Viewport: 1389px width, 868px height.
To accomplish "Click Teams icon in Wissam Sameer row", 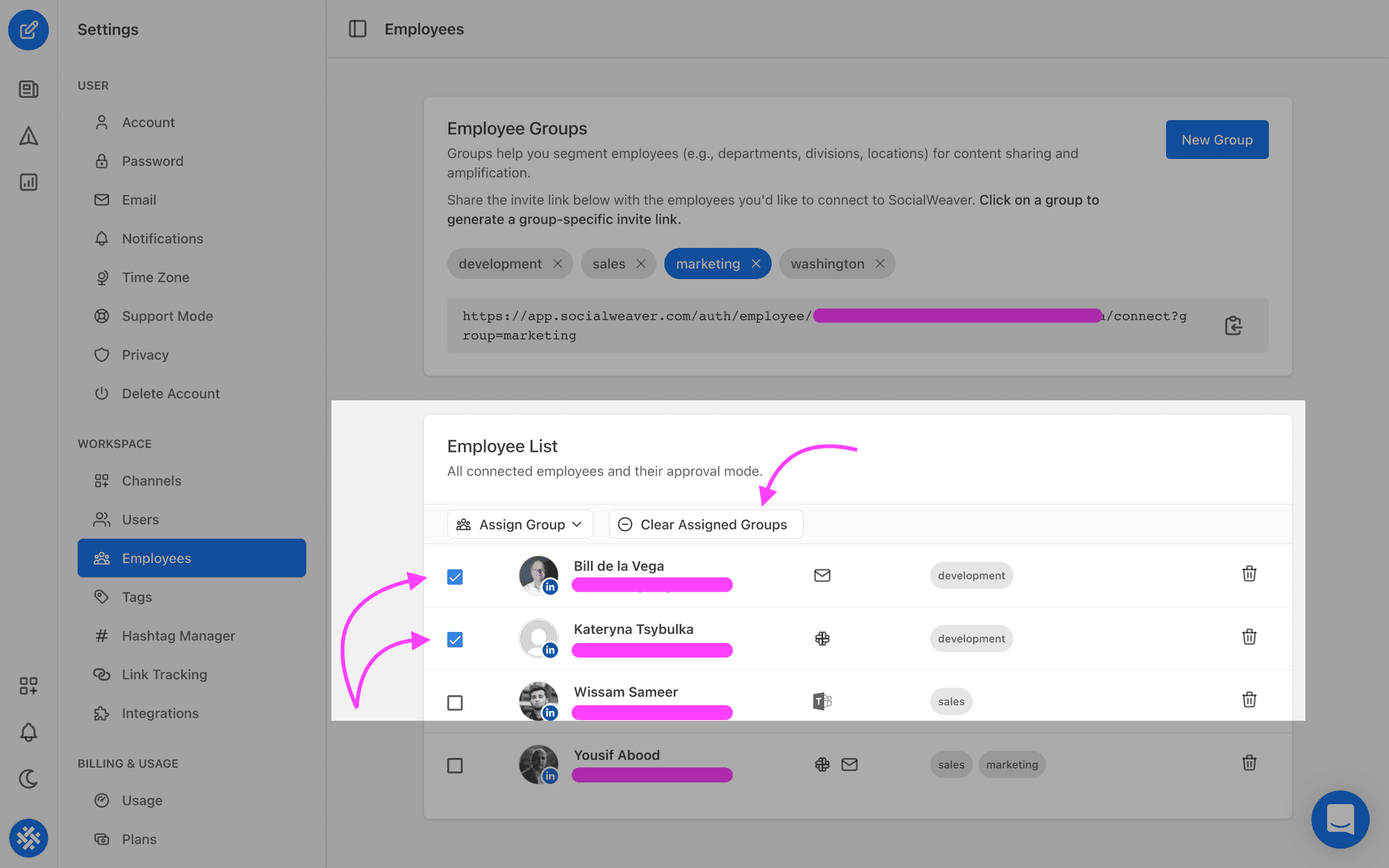I will [822, 701].
